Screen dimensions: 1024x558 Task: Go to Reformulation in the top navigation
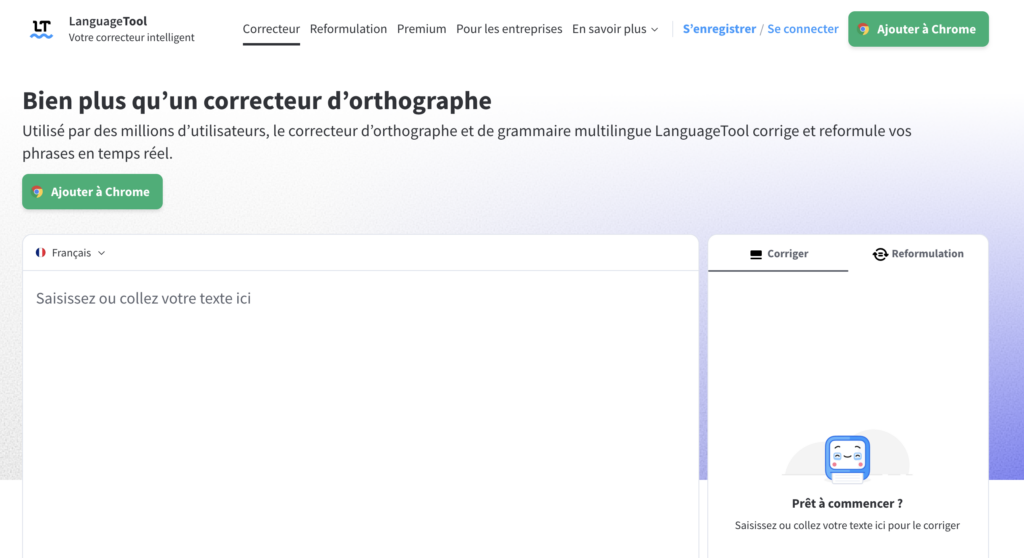[x=348, y=29]
